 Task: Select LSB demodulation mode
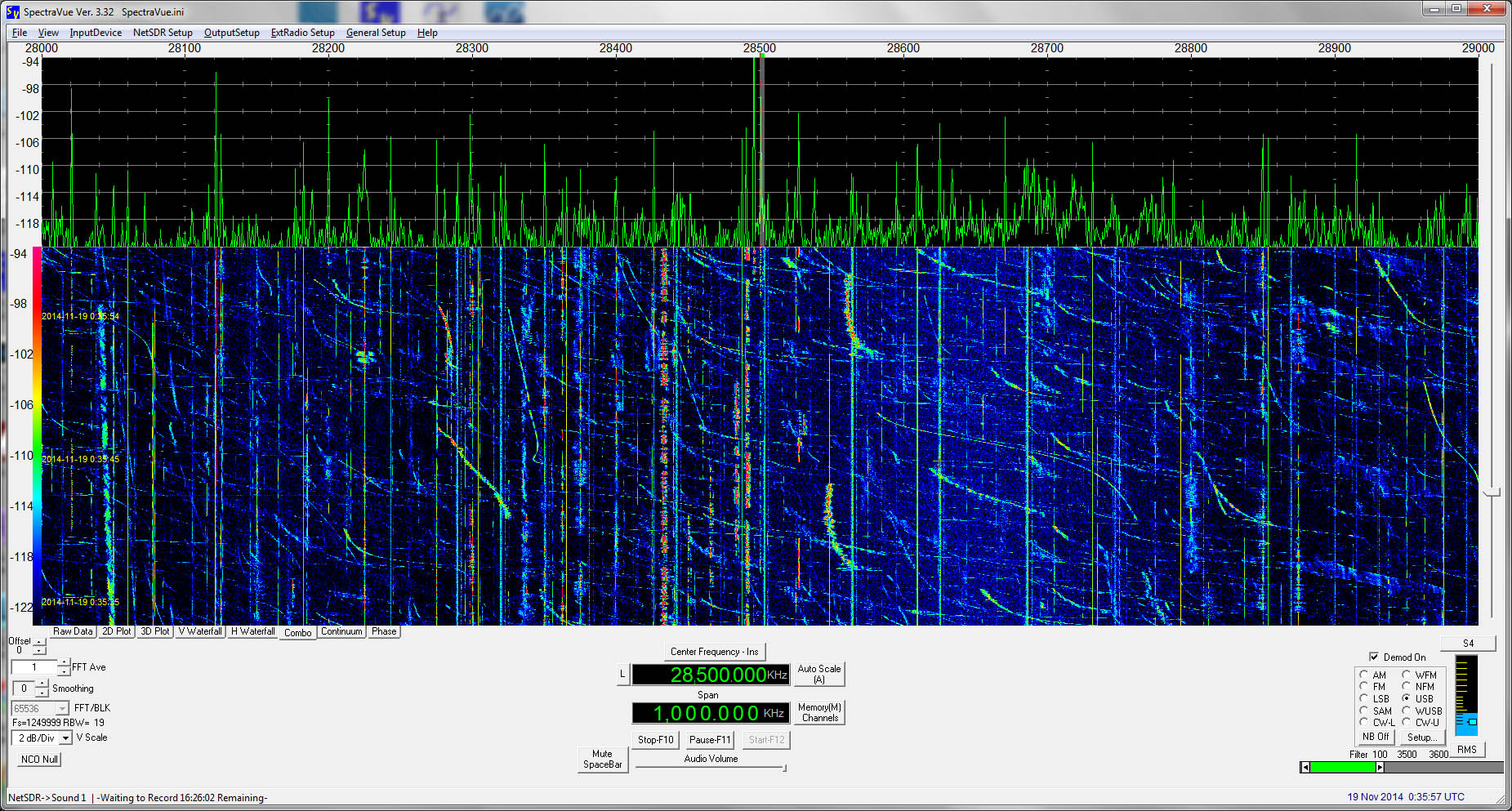point(1363,698)
